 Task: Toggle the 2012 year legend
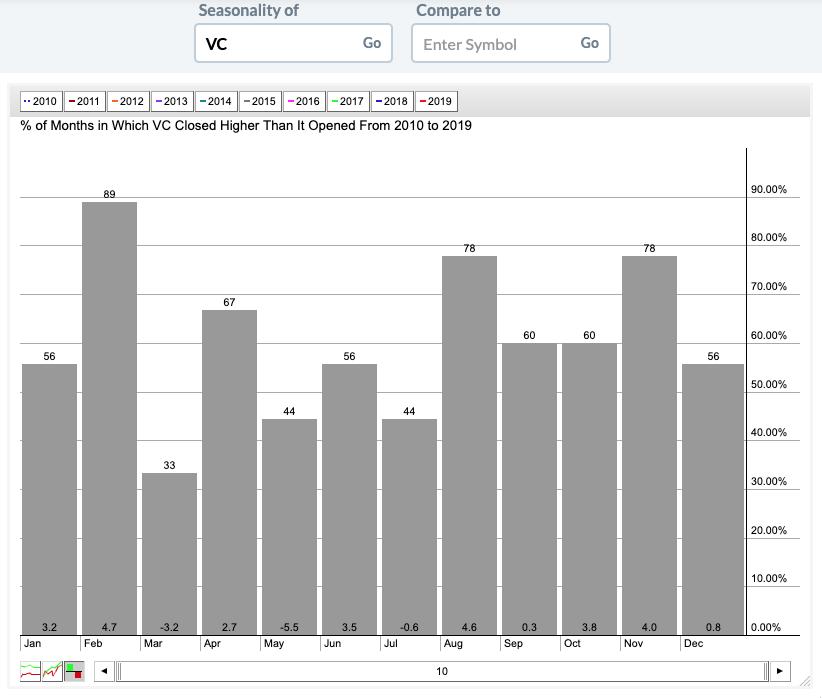(128, 101)
